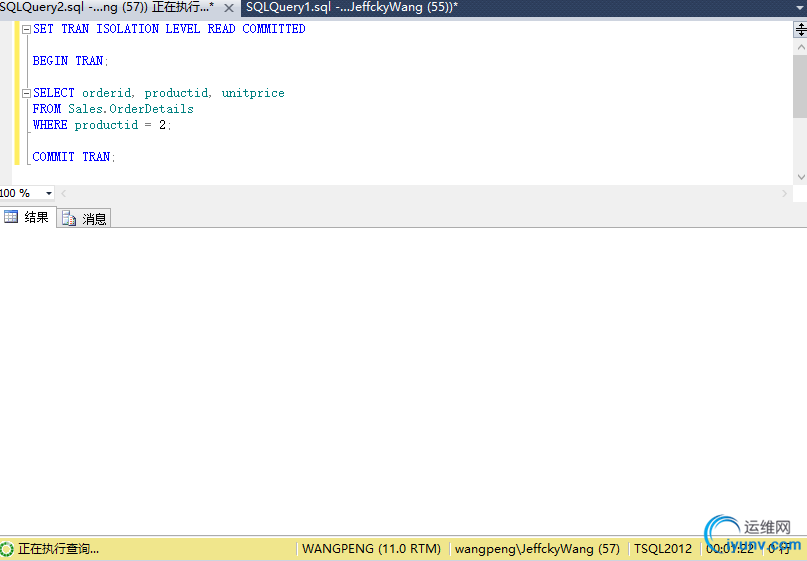Click the wangpeng\JeffckyWang (57) login entry
The width and height of the screenshot is (807, 561).
coord(537,549)
